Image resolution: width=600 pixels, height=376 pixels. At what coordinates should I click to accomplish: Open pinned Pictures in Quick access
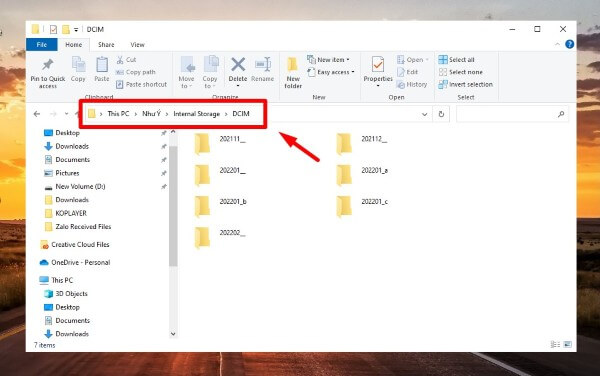click(x=67, y=173)
